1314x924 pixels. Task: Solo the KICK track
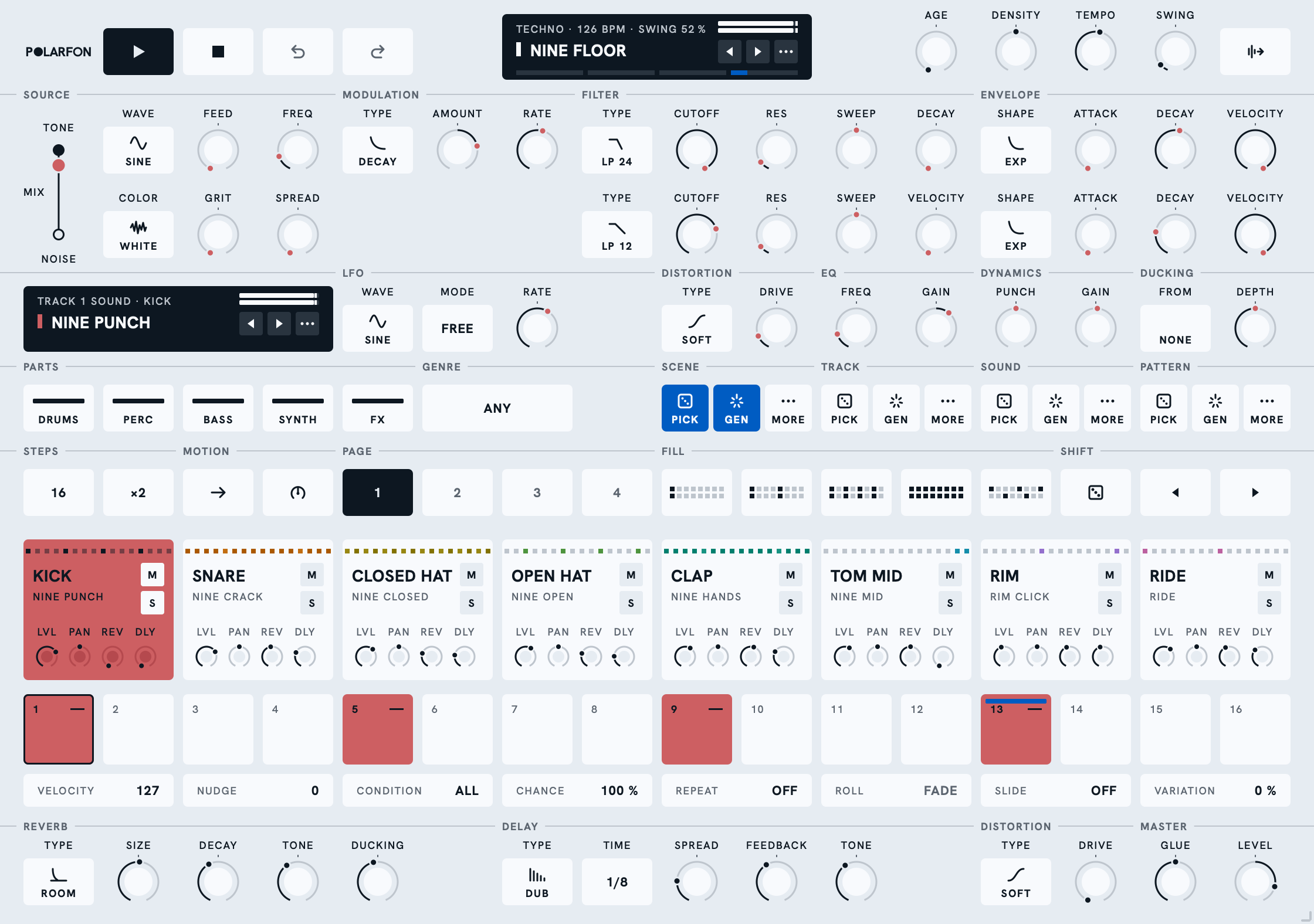[x=153, y=603]
